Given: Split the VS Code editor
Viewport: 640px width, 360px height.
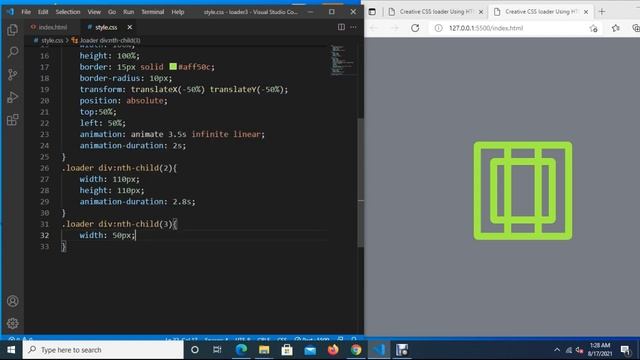Looking at the screenshot, I should click(341, 27).
